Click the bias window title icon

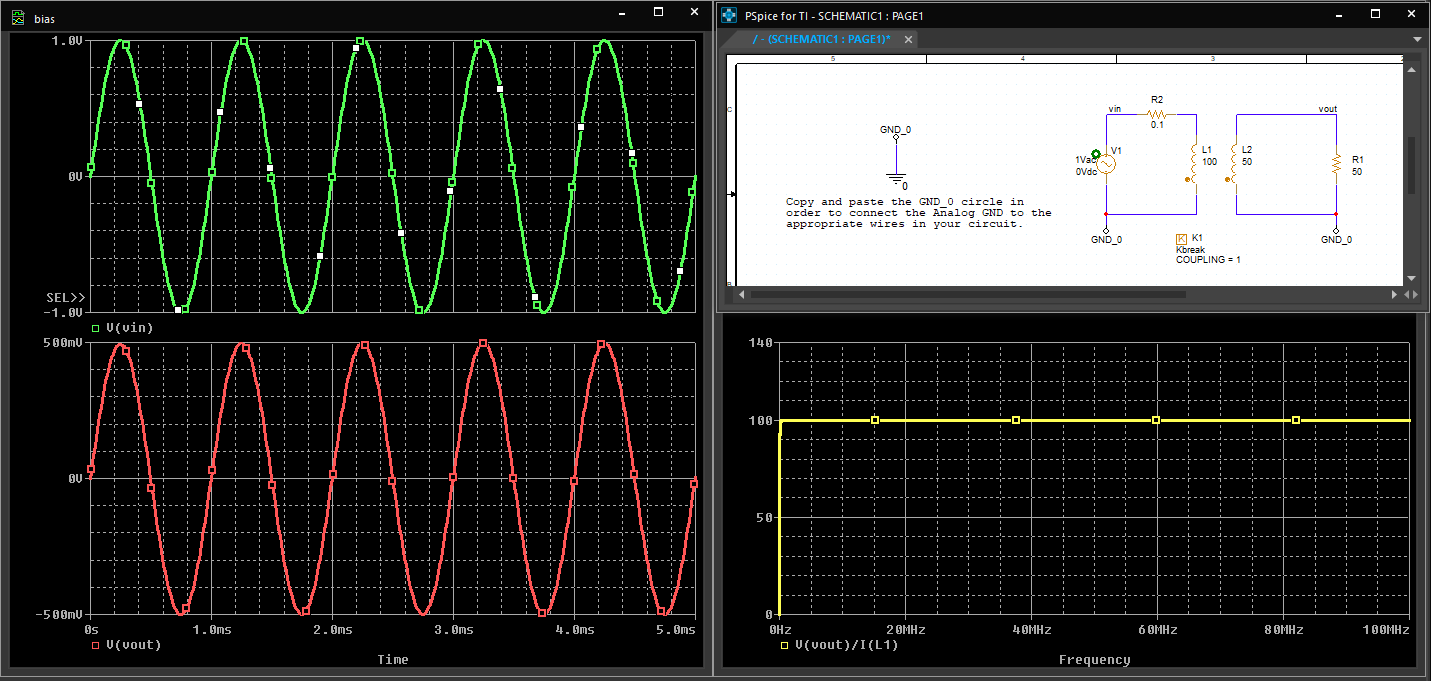(17, 19)
